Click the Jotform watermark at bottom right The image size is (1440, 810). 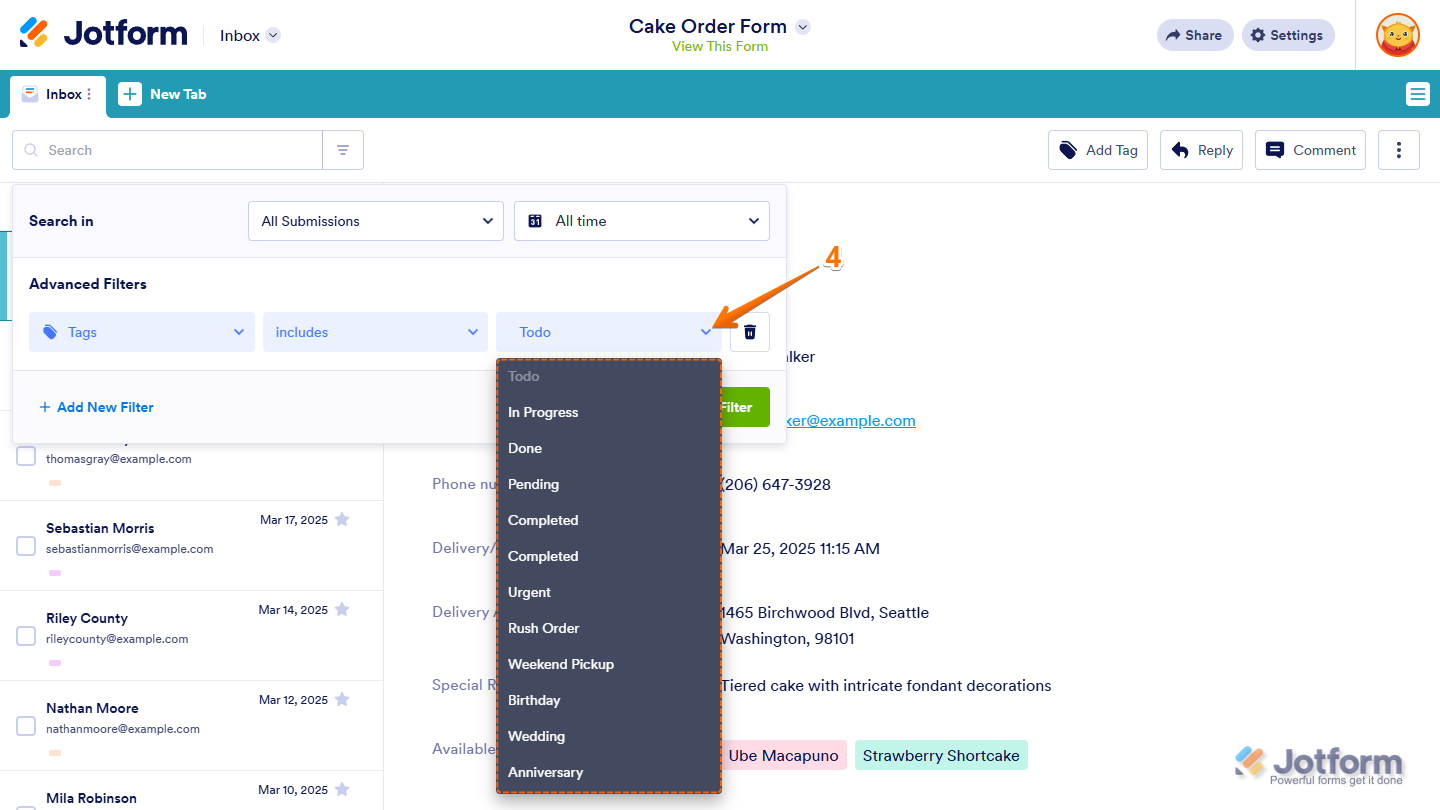(1318, 763)
